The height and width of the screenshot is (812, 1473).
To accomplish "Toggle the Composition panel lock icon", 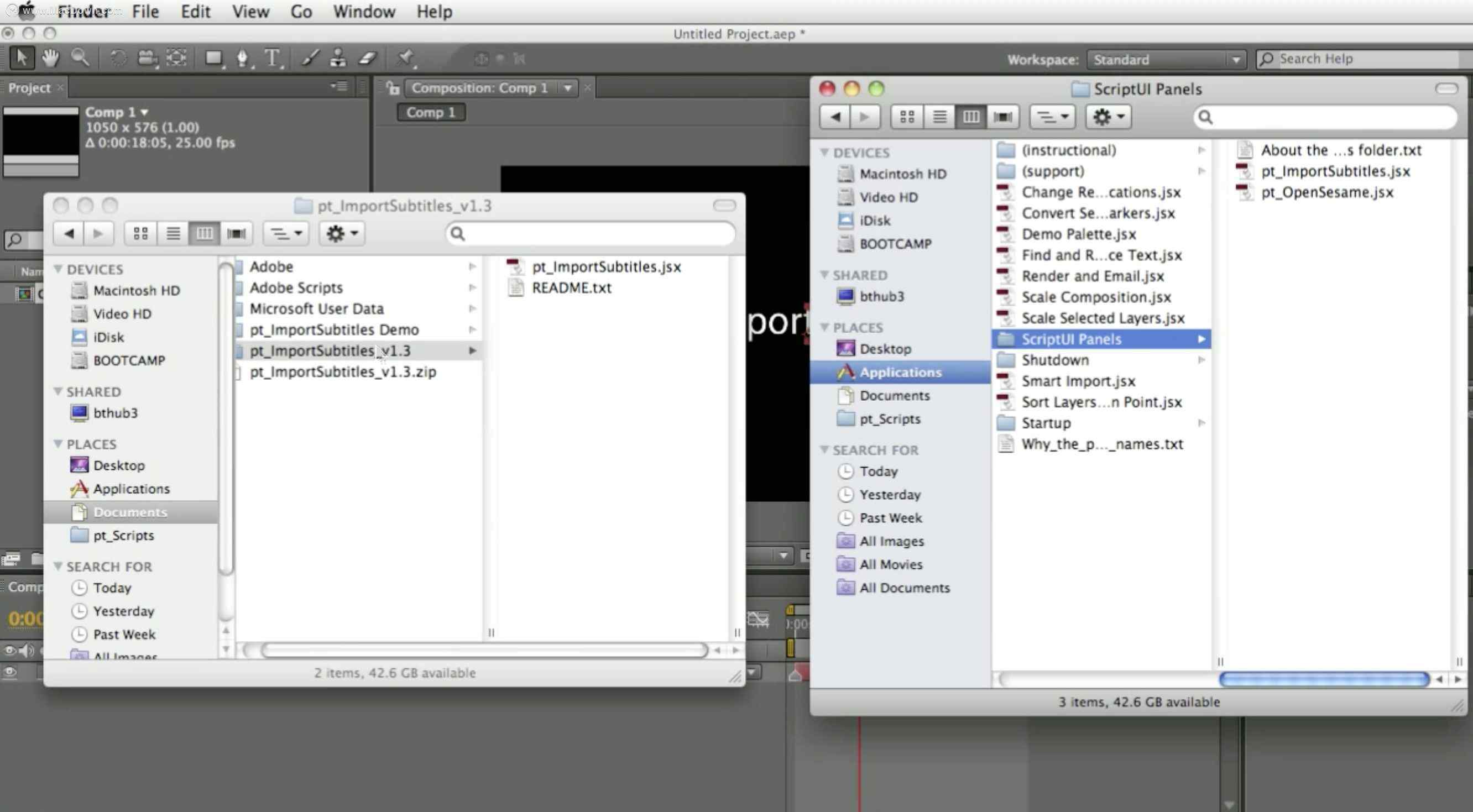I will [392, 88].
